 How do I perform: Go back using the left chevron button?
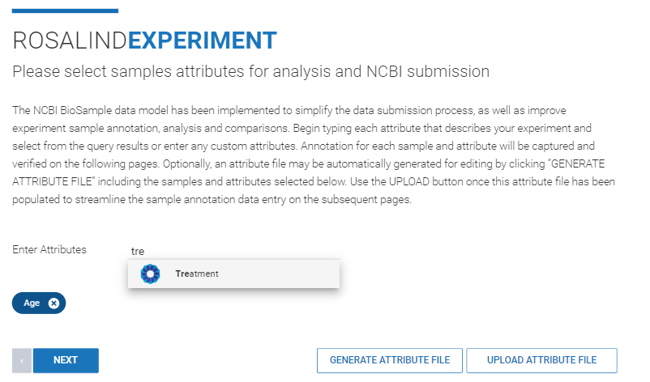point(22,360)
